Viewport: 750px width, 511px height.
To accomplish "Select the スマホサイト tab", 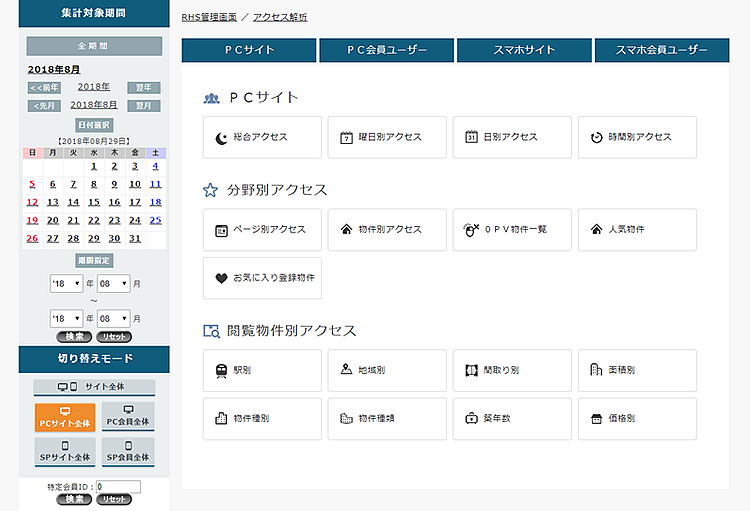I will (524, 50).
